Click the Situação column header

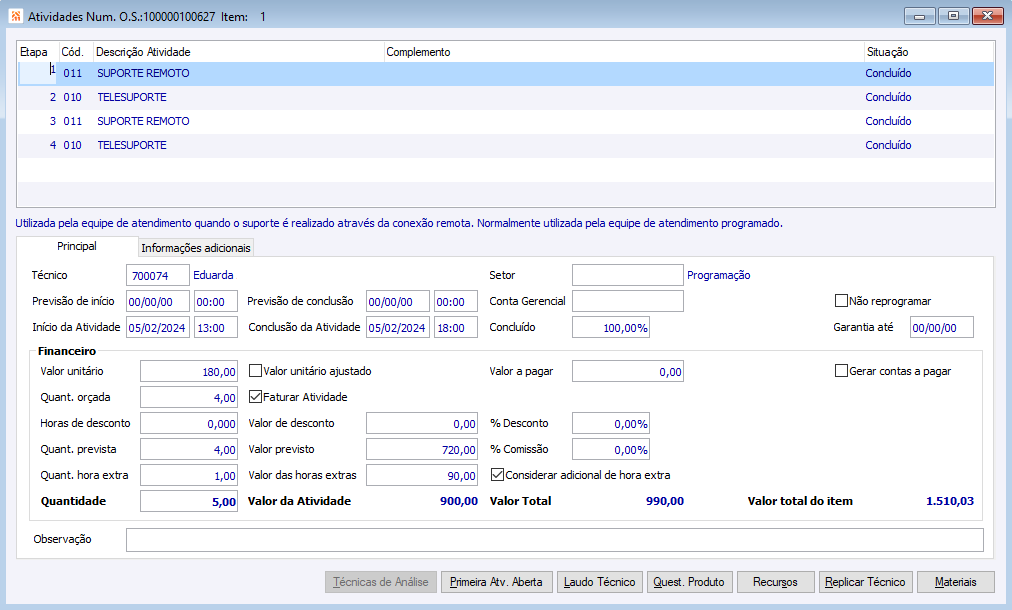click(887, 52)
